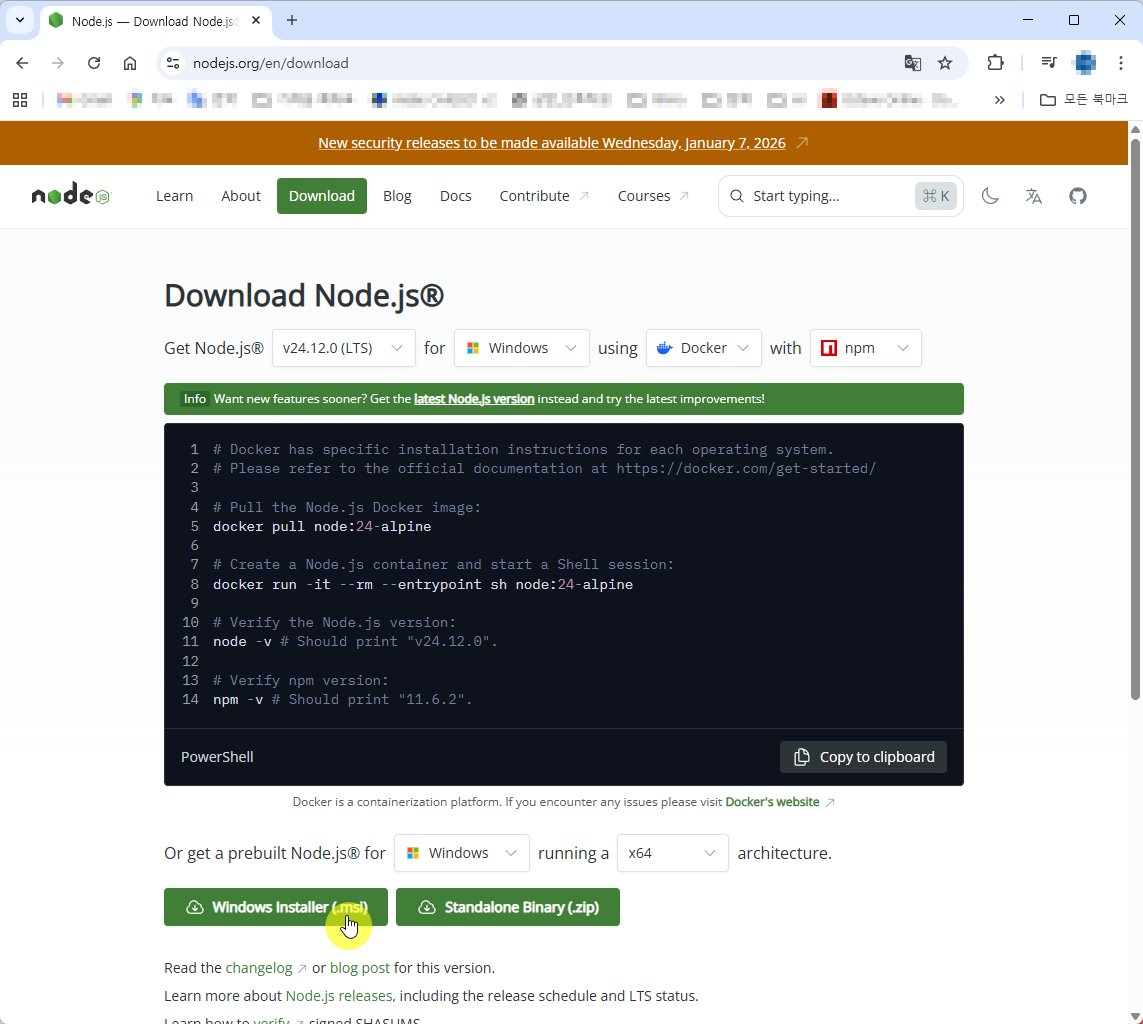Download the Standalone Binary (.zip)
The height and width of the screenshot is (1024, 1143).
pos(507,907)
